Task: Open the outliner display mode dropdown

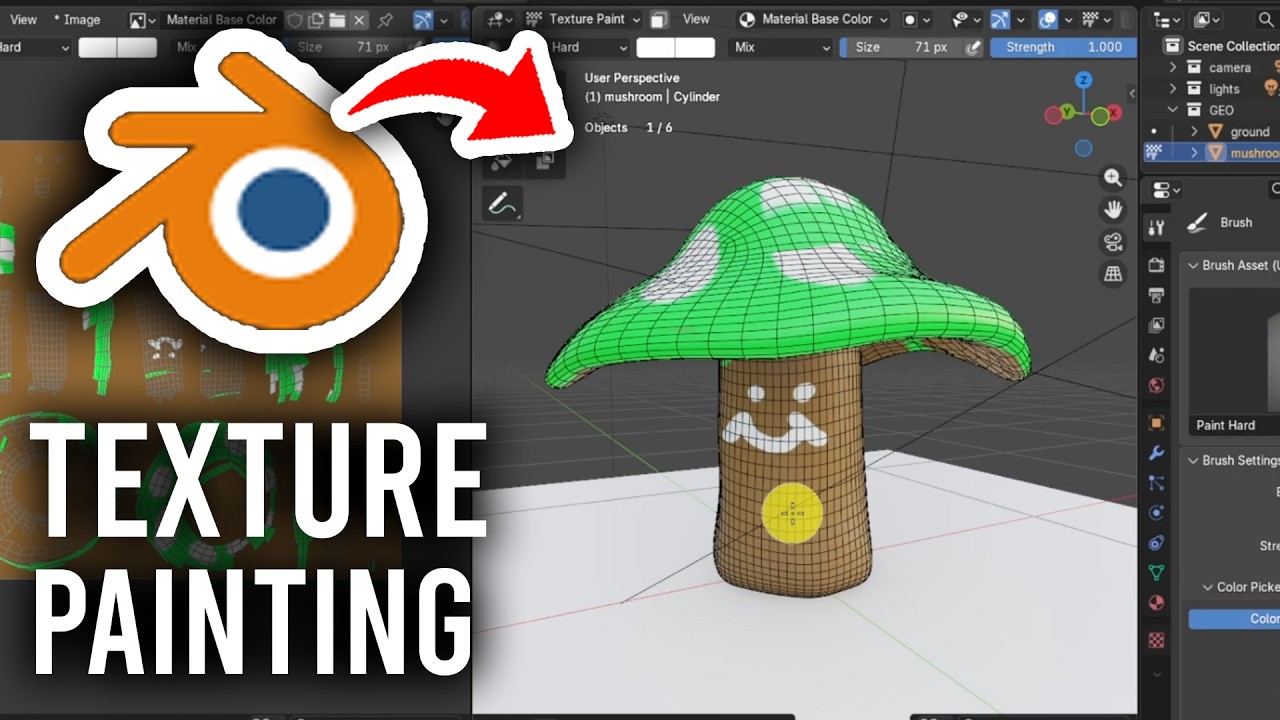Action: click(x=1206, y=19)
